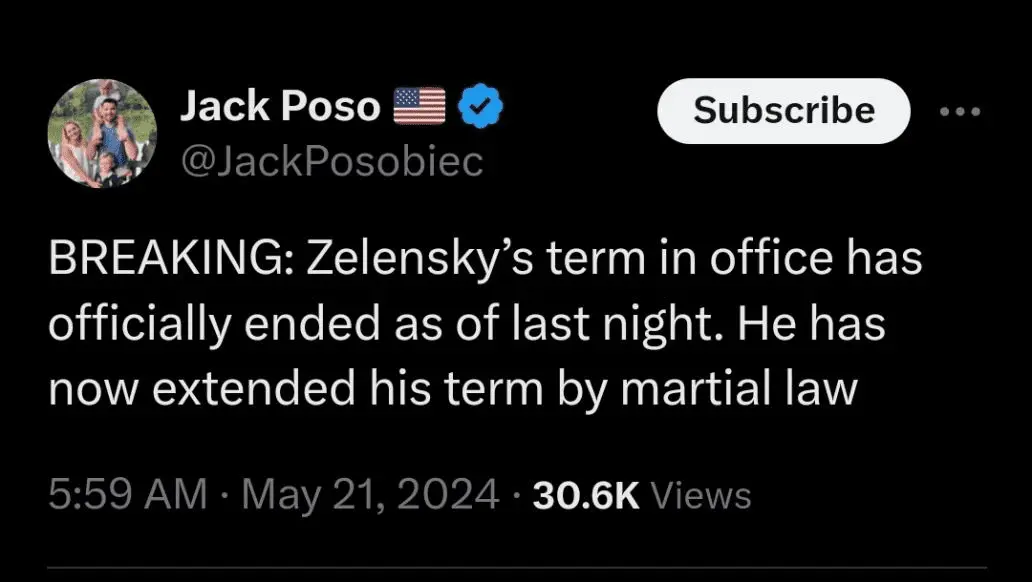Open the three-dot more options menu

pyautogui.click(x=961, y=111)
